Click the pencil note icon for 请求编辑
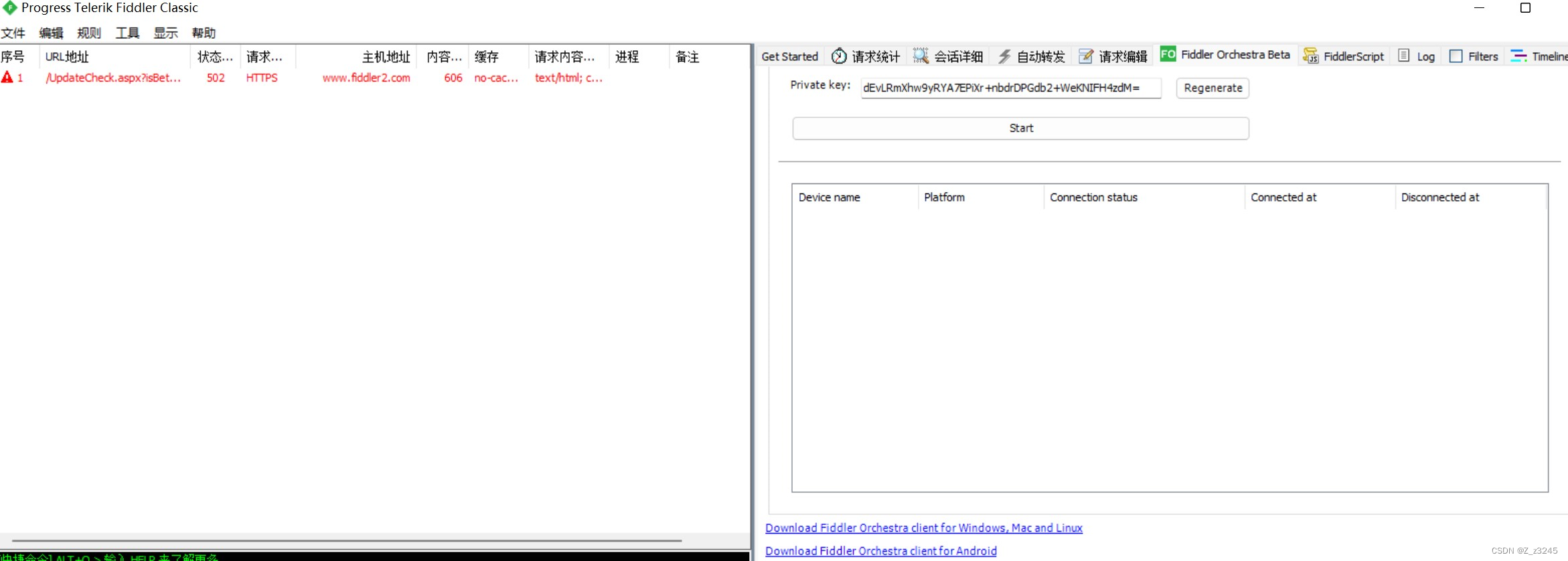Image resolution: width=1568 pixels, height=561 pixels. pyautogui.click(x=1086, y=57)
